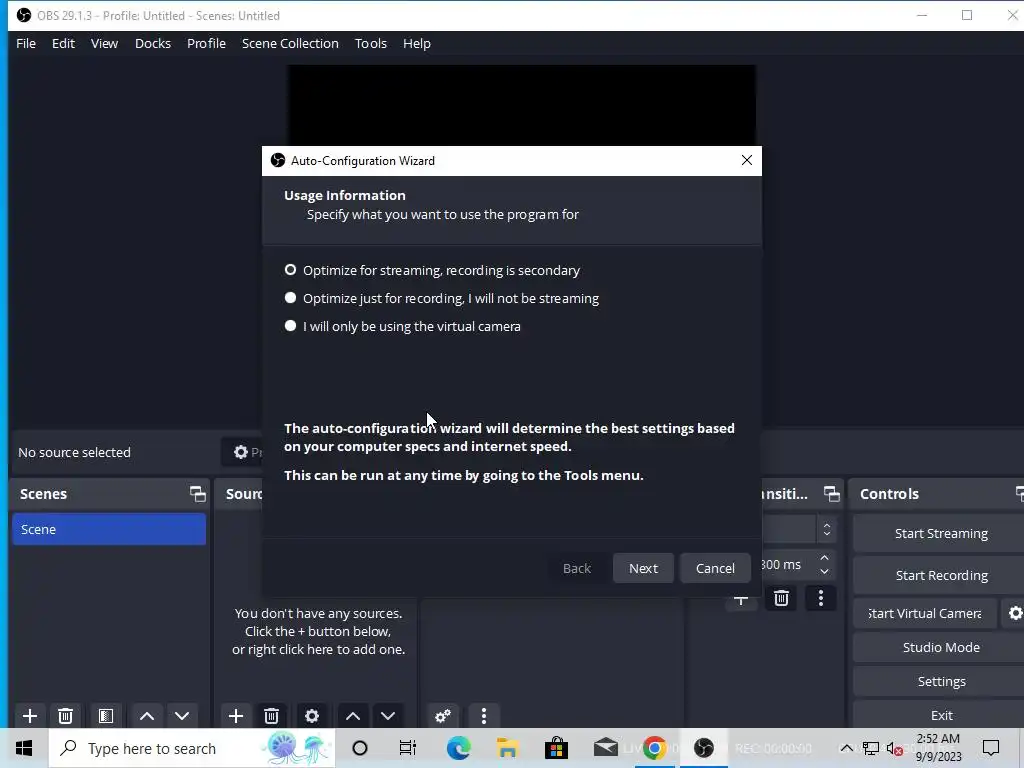
Task: Open Microsoft Store from taskbar
Action: 556,748
